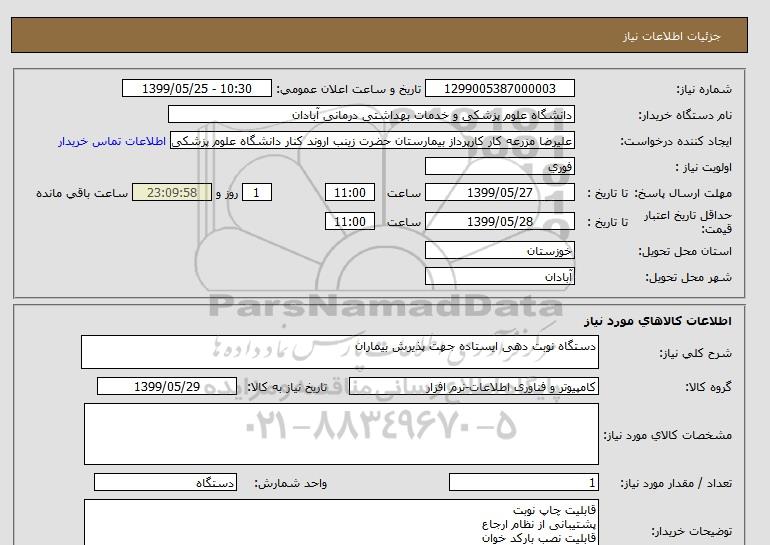Click the شماره نیاز field 1299005387000003
The image size is (770, 545).
click(499, 88)
